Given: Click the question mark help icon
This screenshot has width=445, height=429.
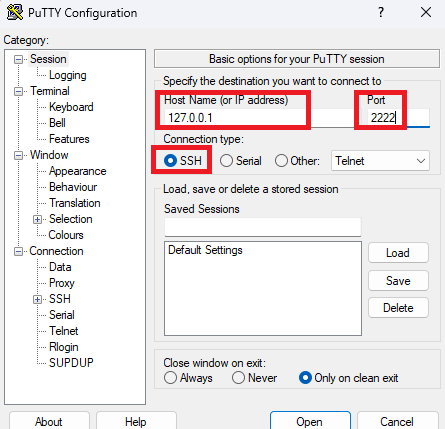Looking at the screenshot, I should point(381,13).
